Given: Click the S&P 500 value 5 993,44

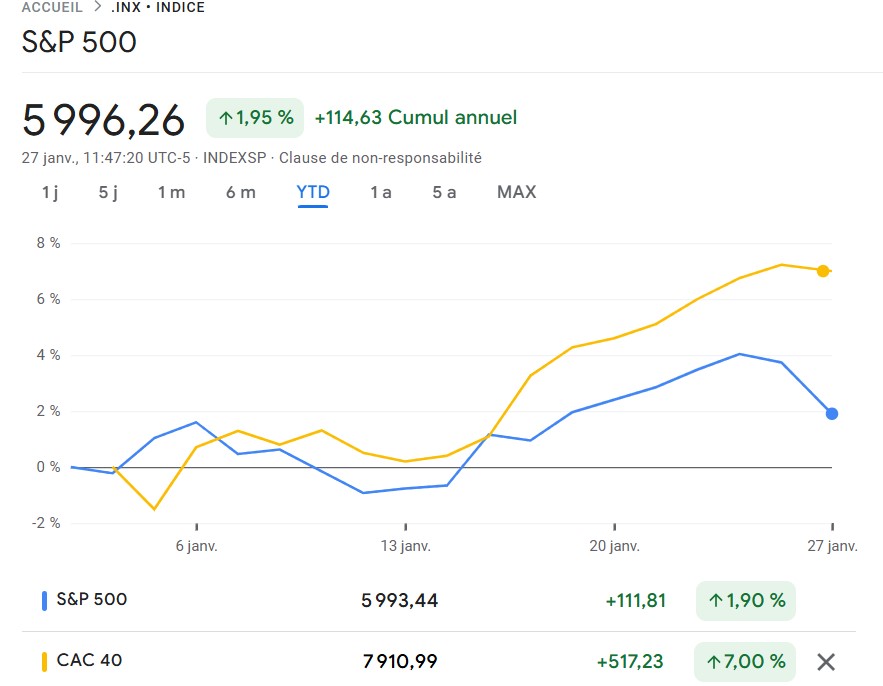Looking at the screenshot, I should (x=399, y=601).
